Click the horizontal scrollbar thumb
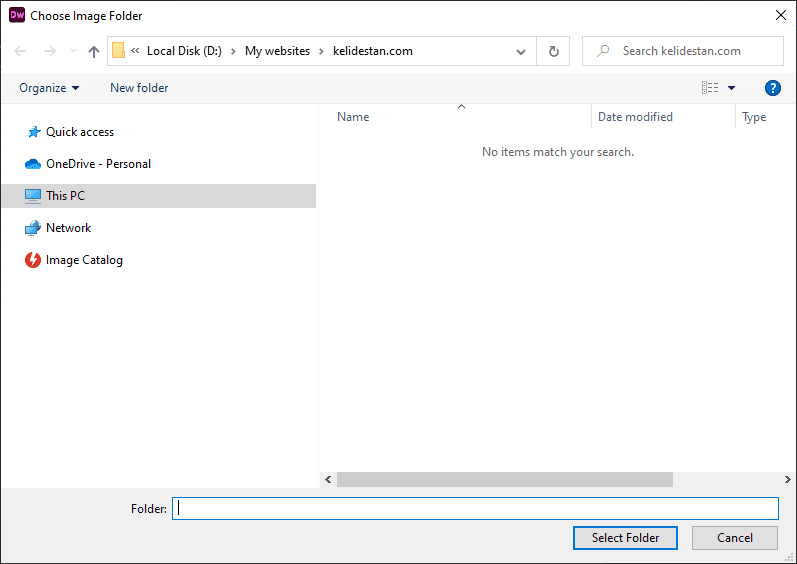The width and height of the screenshot is (797, 564). click(505, 479)
